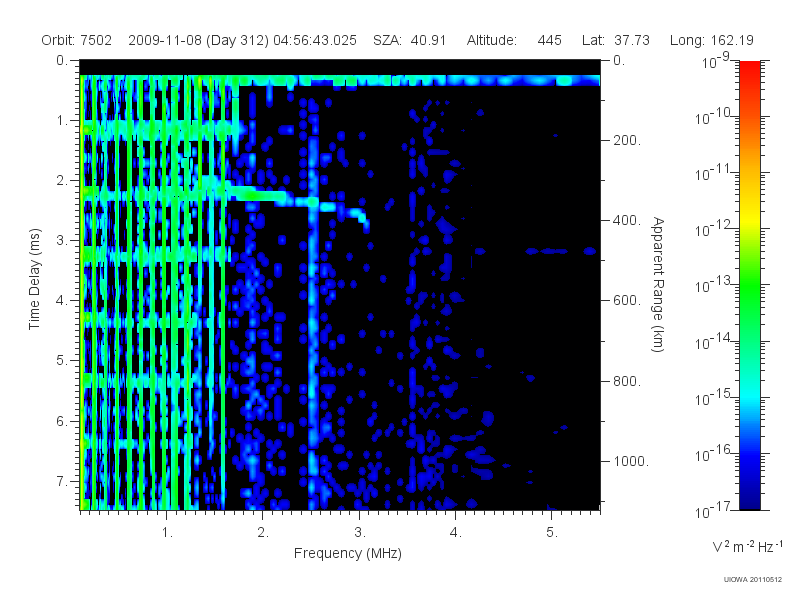The height and width of the screenshot is (600, 800).
Task: Click the 10^-15 color scale label
Action: click(715, 397)
